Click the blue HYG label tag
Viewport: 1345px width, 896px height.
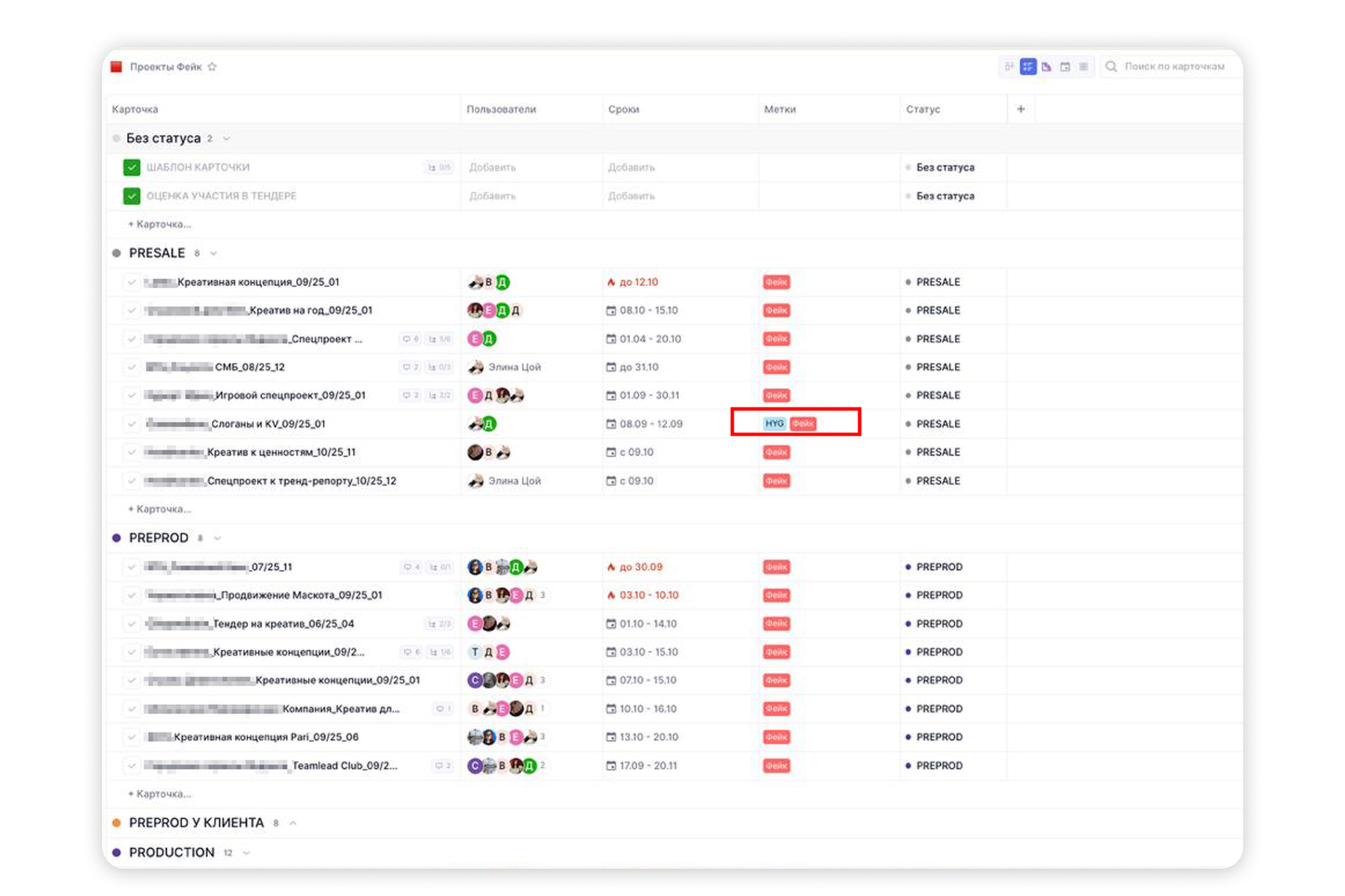pyautogui.click(x=774, y=423)
